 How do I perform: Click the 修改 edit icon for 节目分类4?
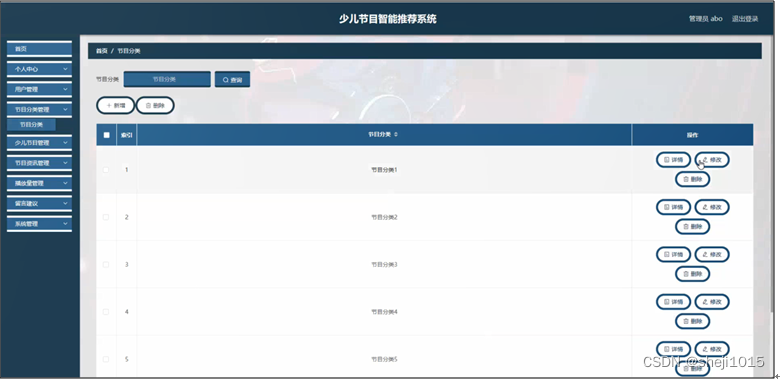click(705, 301)
